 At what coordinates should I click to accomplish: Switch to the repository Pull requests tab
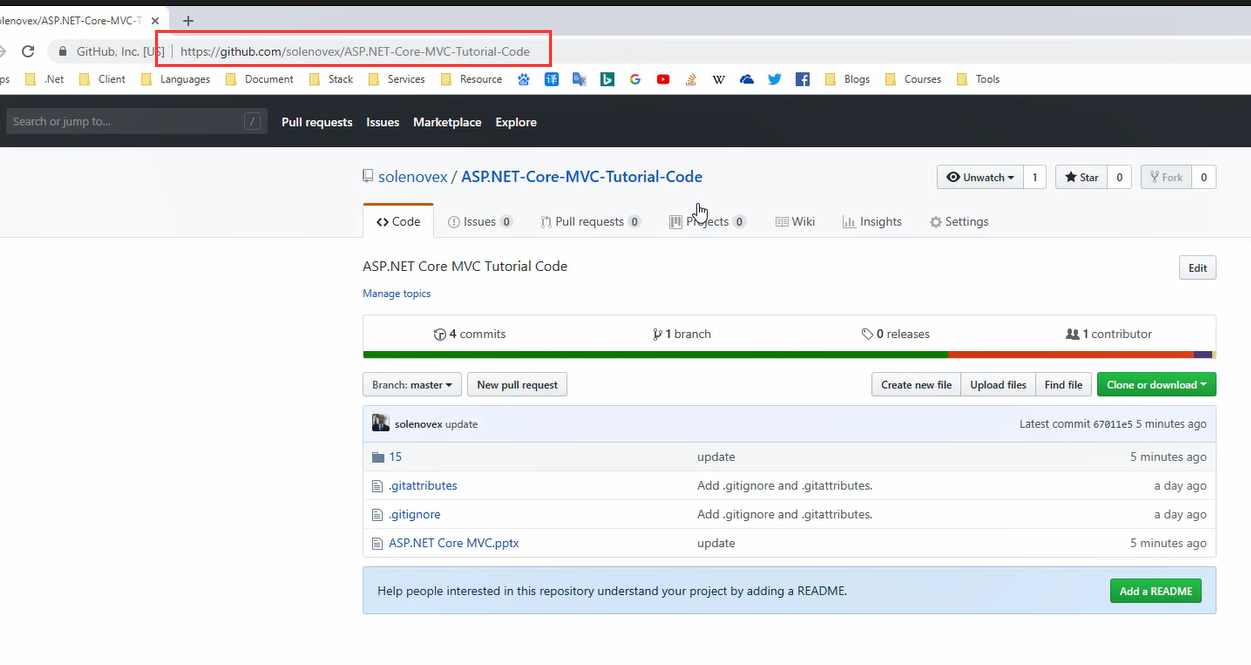coord(591,222)
